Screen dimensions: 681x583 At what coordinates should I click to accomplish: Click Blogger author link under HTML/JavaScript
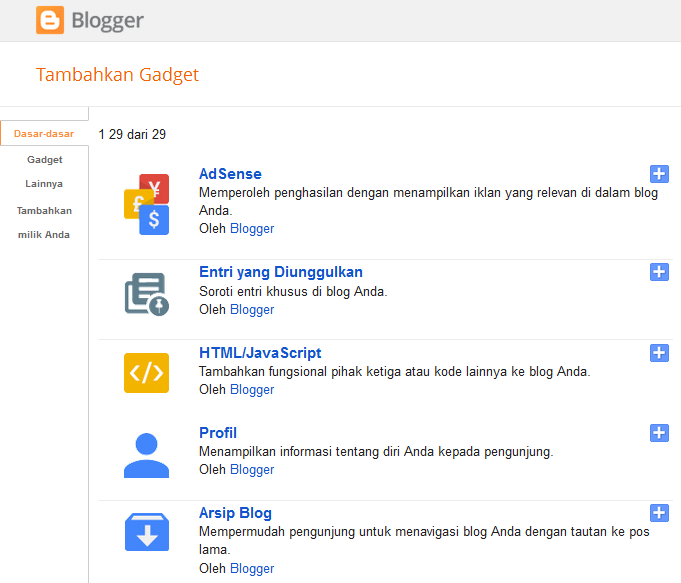[x=252, y=389]
